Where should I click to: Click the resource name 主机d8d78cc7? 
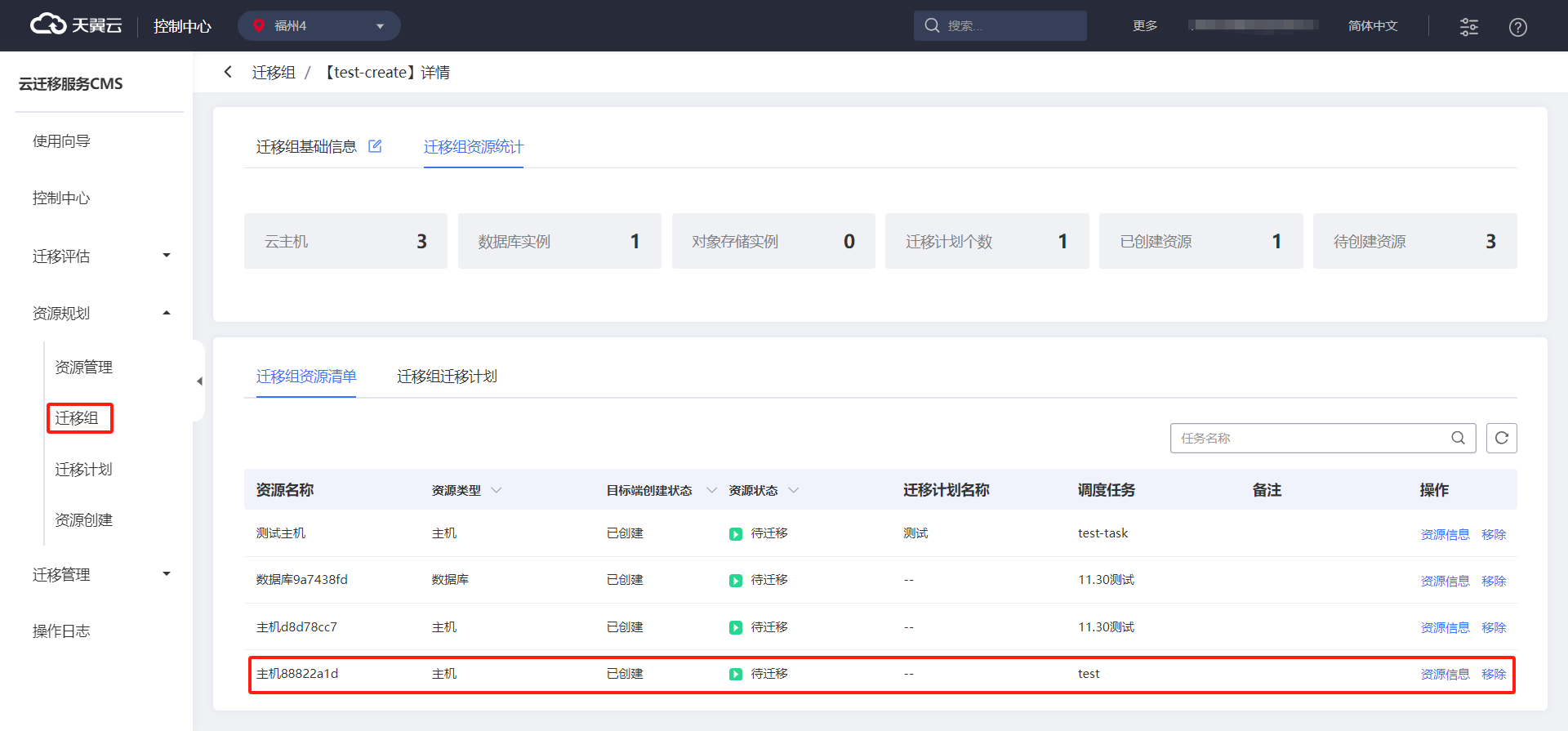(x=296, y=627)
